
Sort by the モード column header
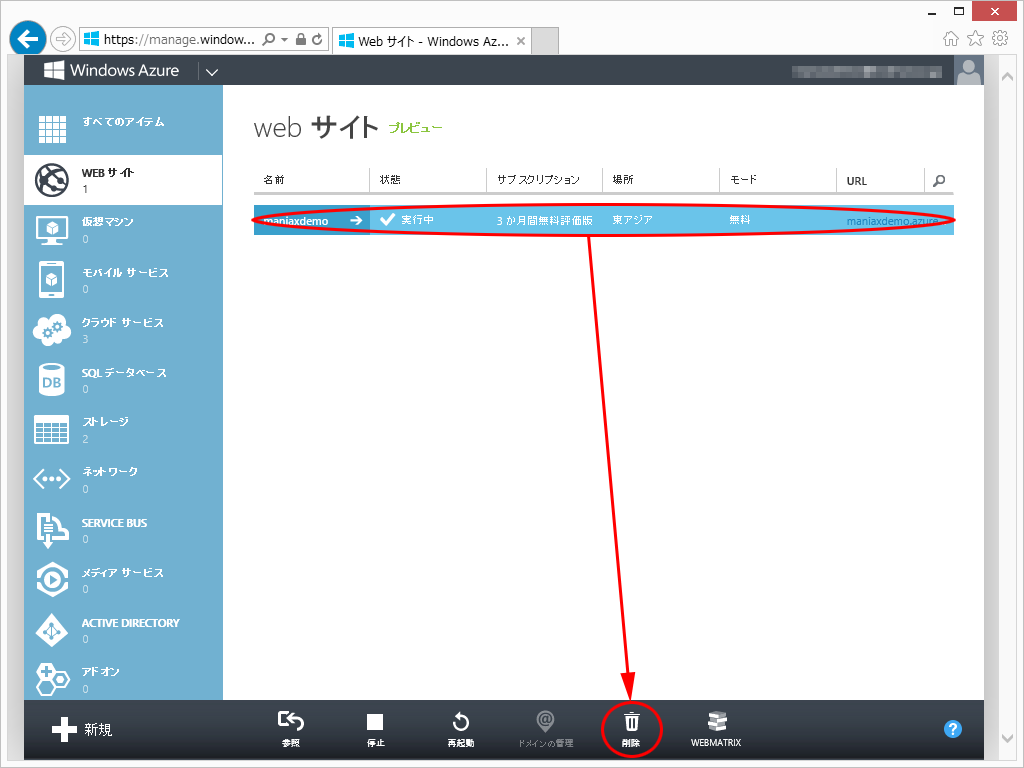pos(743,180)
